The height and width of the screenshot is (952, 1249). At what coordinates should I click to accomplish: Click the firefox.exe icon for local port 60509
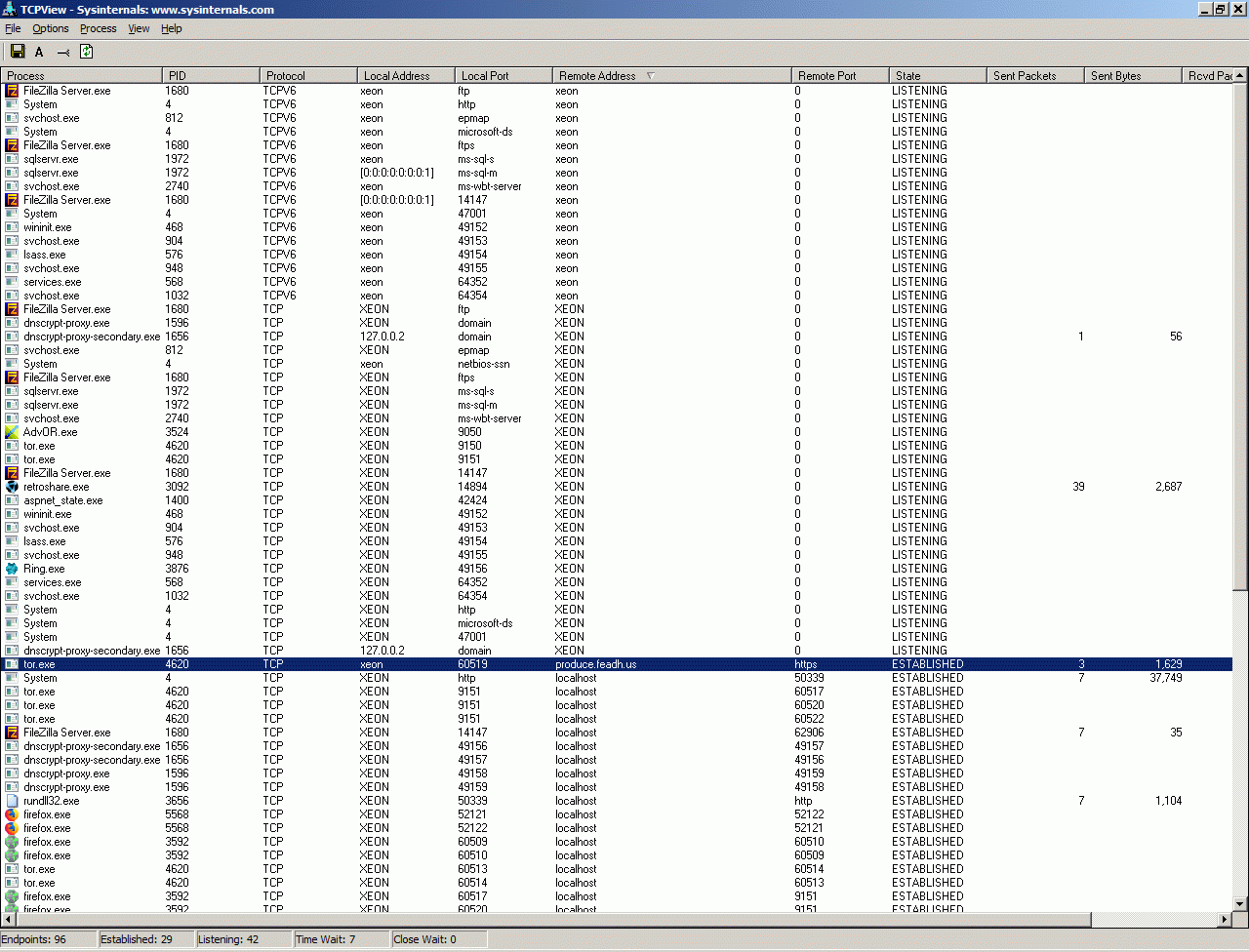[x=12, y=842]
